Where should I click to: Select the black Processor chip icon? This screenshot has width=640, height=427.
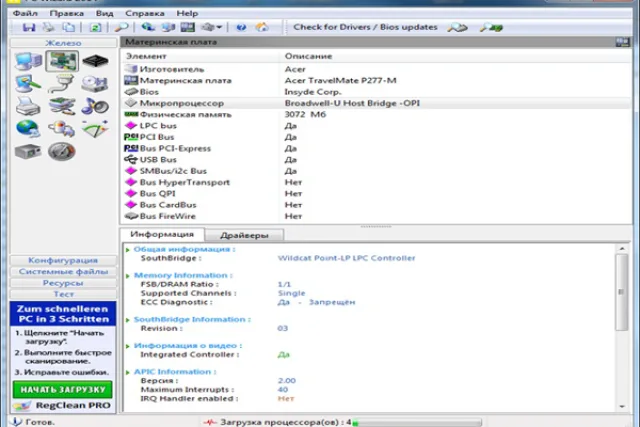pyautogui.click(x=95, y=61)
